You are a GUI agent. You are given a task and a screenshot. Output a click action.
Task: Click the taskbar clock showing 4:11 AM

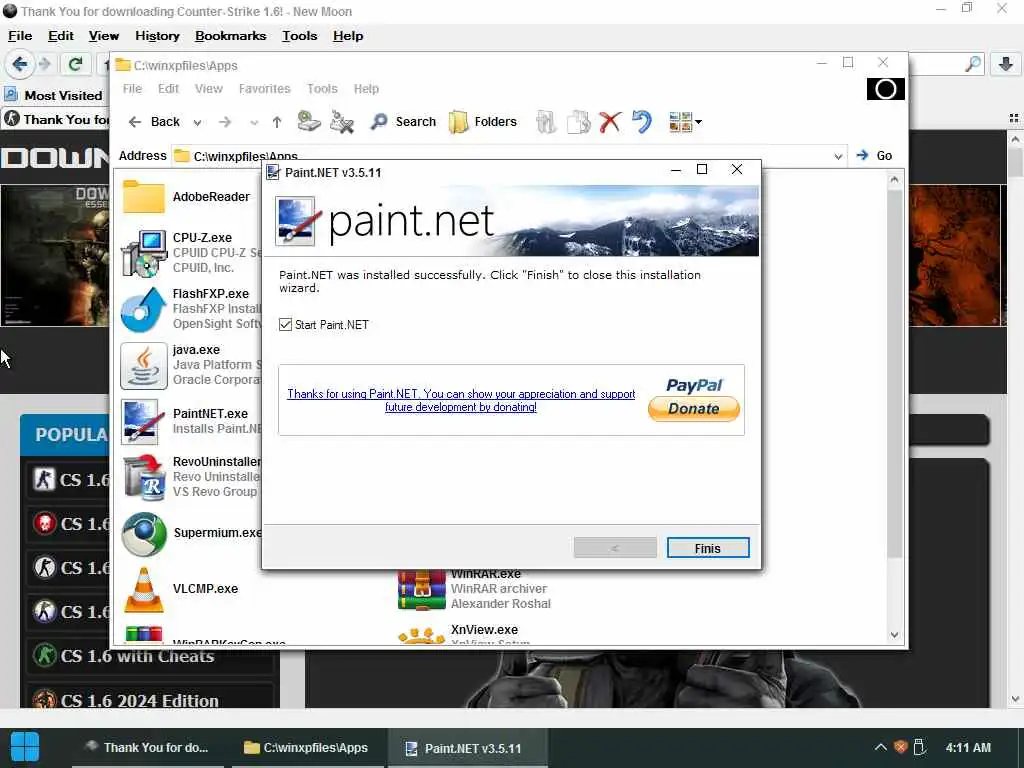[968, 748]
